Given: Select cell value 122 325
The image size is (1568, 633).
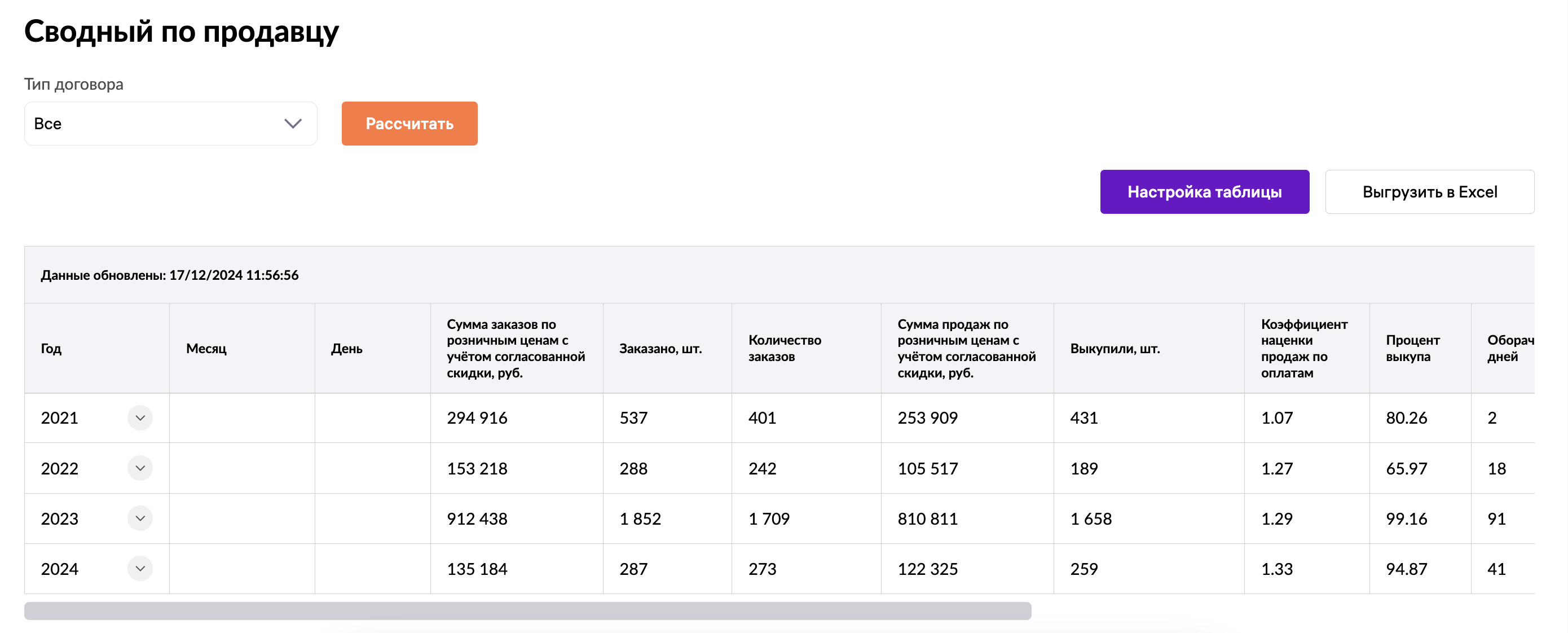Looking at the screenshot, I should click(x=928, y=569).
